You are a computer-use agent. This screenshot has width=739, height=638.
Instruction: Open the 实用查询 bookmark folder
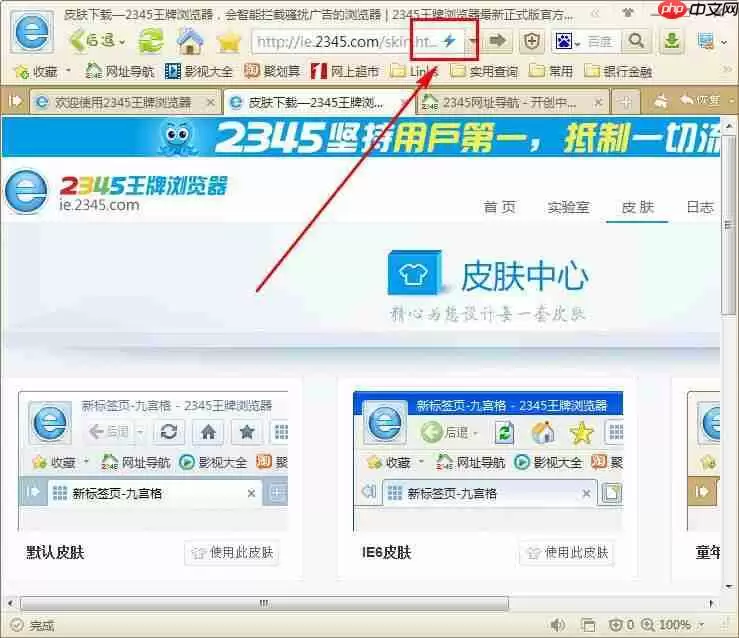coord(484,71)
